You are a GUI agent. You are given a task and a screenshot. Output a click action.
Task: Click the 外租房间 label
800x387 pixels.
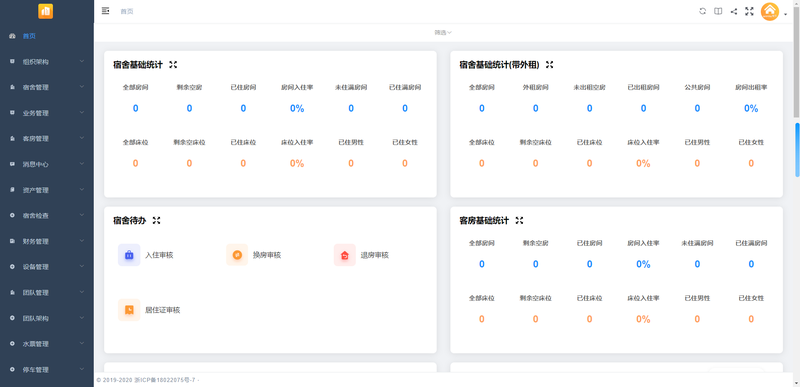pyautogui.click(x=535, y=87)
